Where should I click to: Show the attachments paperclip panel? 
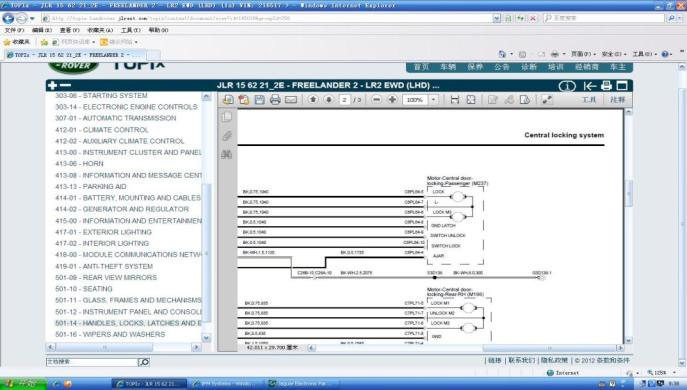(227, 136)
